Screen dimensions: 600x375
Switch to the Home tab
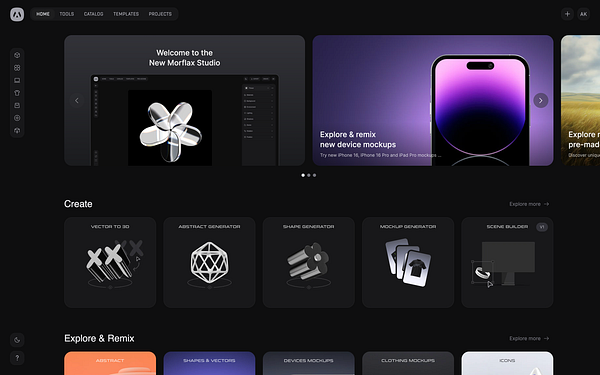pos(43,14)
